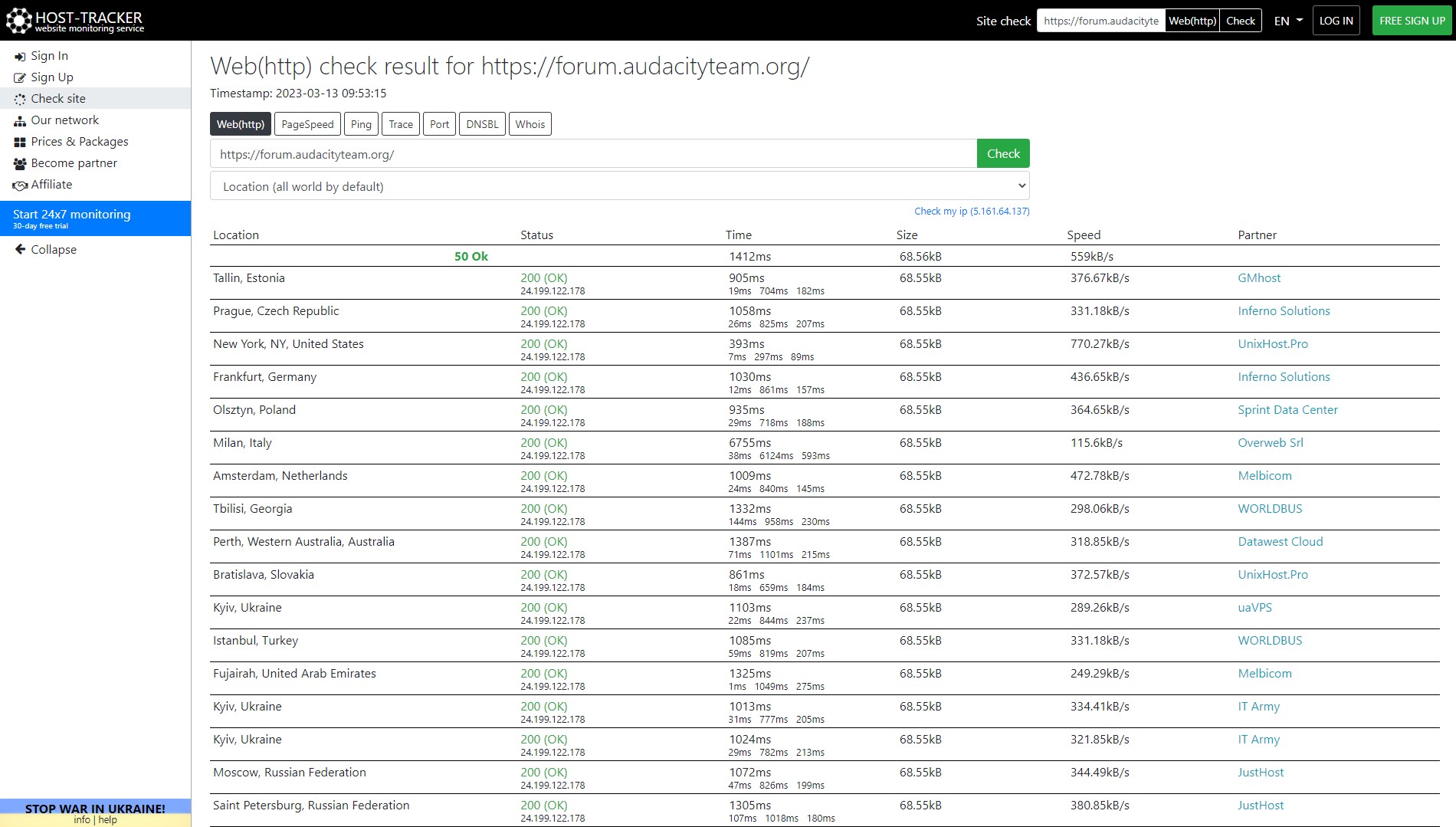Click the Our network sitemap icon

[x=20, y=121]
